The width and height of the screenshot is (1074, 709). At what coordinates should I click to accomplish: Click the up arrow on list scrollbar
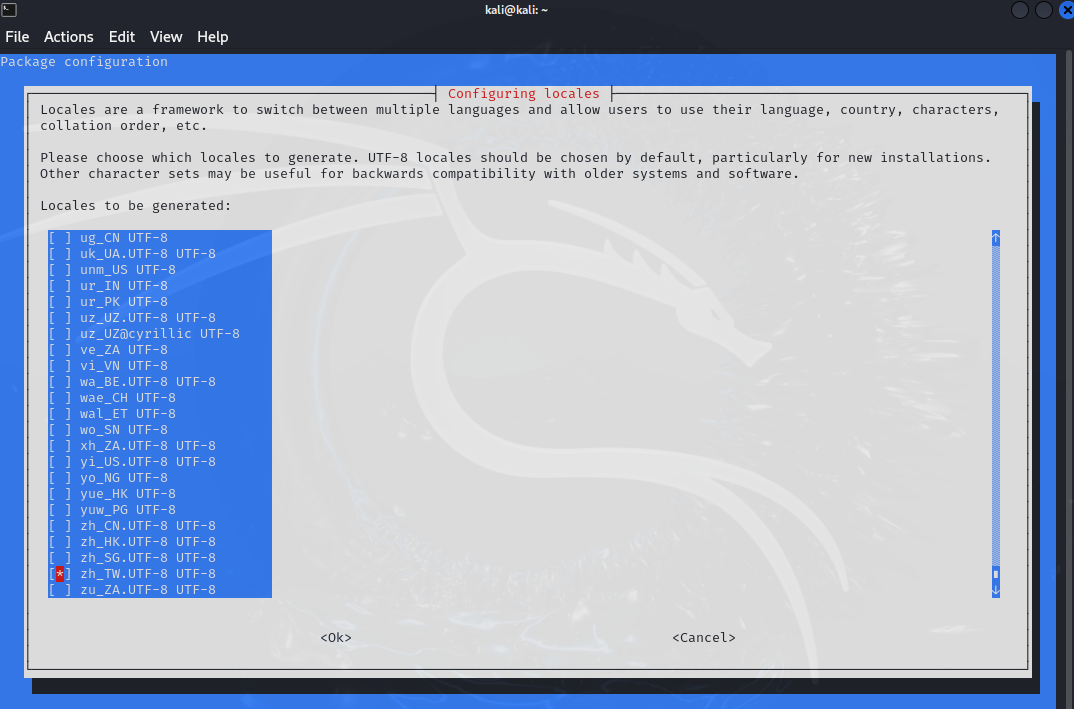[996, 238]
